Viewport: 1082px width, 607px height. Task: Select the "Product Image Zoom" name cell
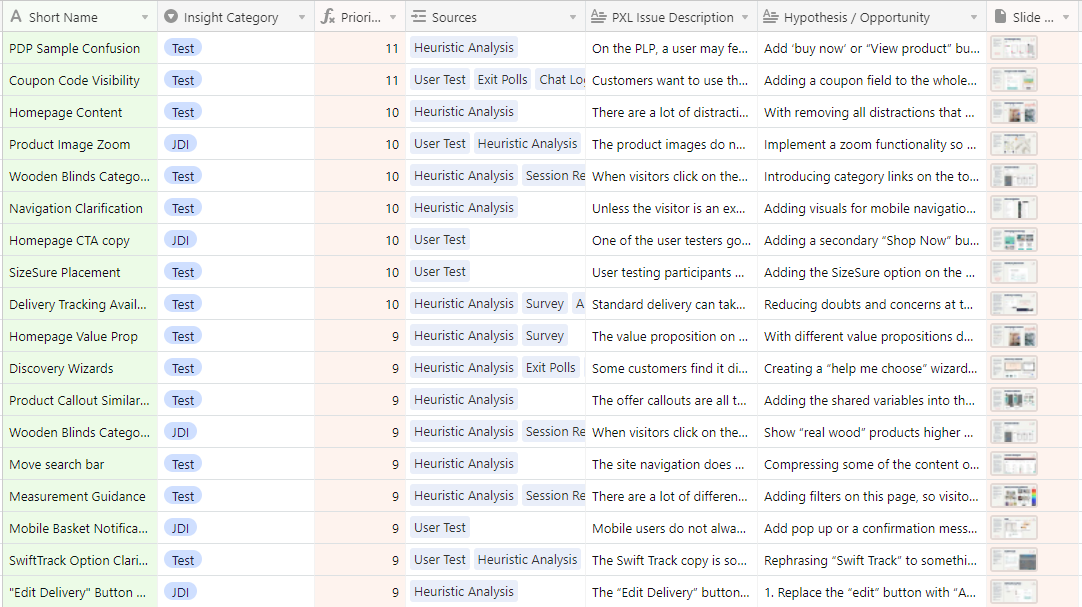coord(80,144)
